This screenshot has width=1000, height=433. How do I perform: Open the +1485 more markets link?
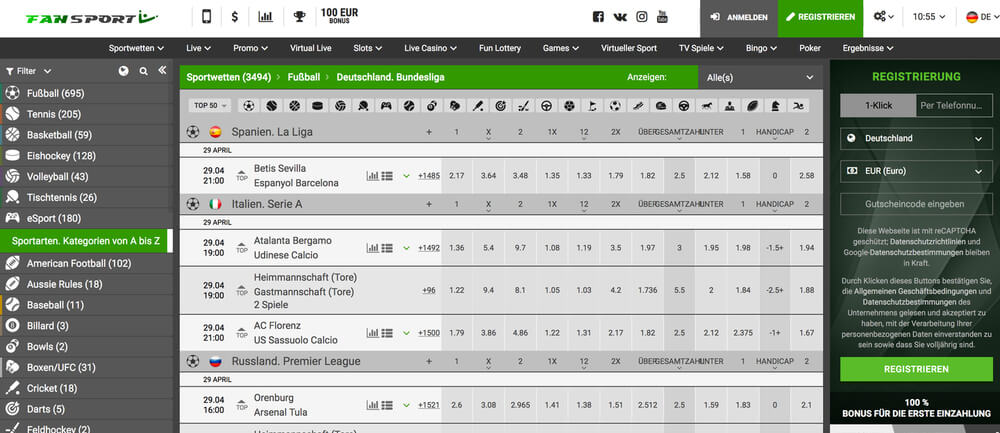coord(429,175)
